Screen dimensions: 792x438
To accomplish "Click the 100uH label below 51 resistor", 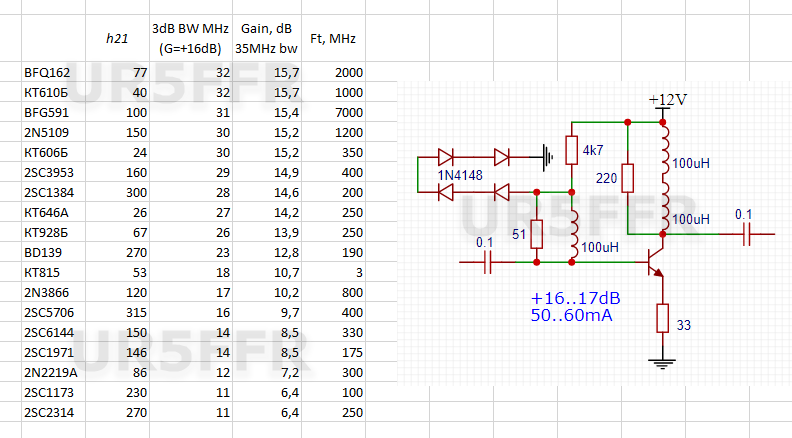I will click(x=600, y=247).
